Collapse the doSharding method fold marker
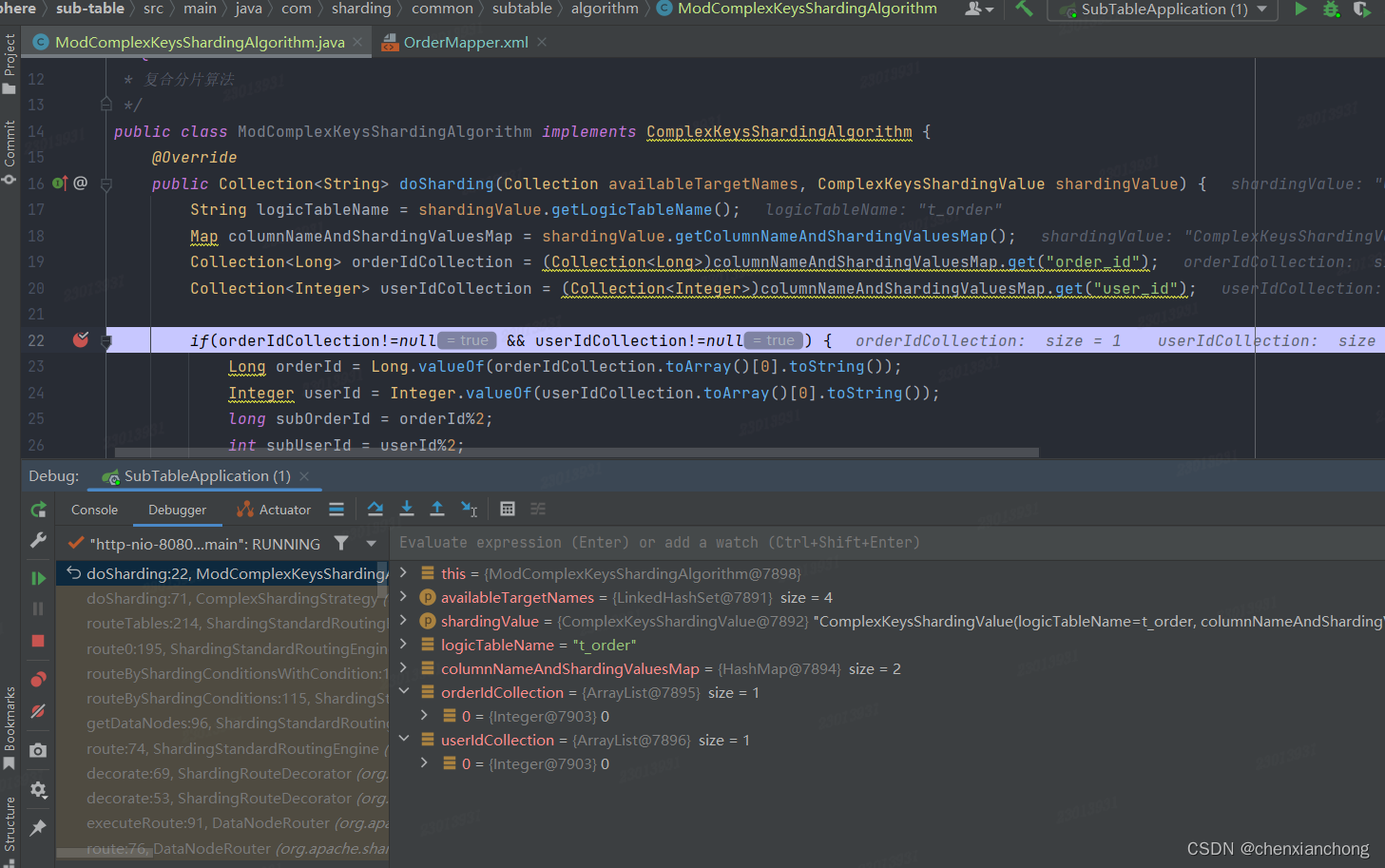The height and width of the screenshot is (868, 1385). pyautogui.click(x=106, y=183)
